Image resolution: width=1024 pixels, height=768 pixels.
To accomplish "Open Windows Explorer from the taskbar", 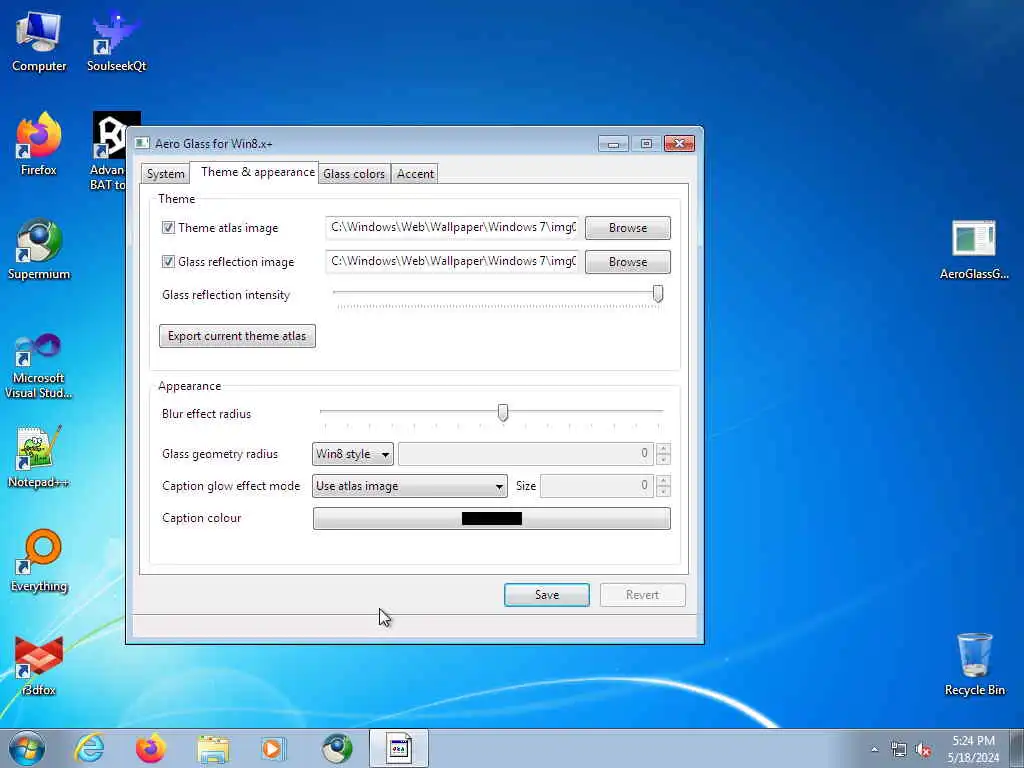I will pos(213,748).
